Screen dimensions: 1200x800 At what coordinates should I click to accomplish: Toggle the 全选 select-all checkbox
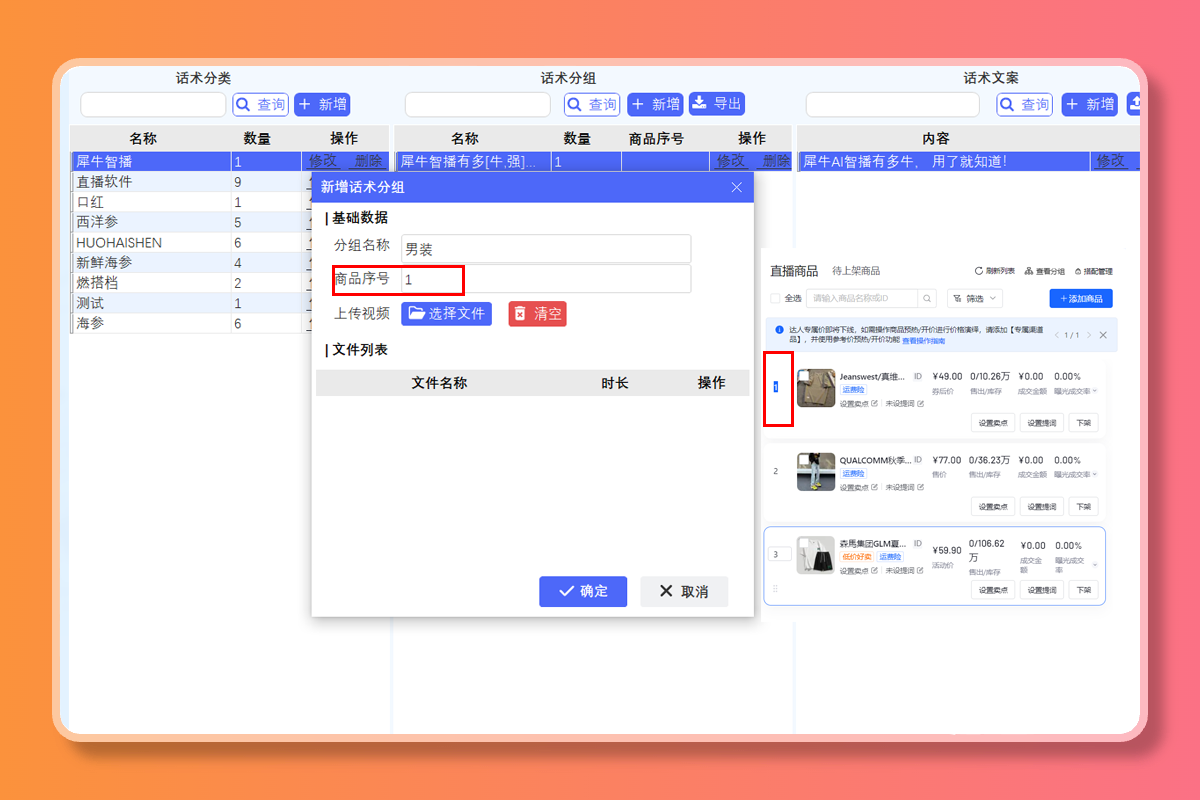pyautogui.click(x=775, y=298)
